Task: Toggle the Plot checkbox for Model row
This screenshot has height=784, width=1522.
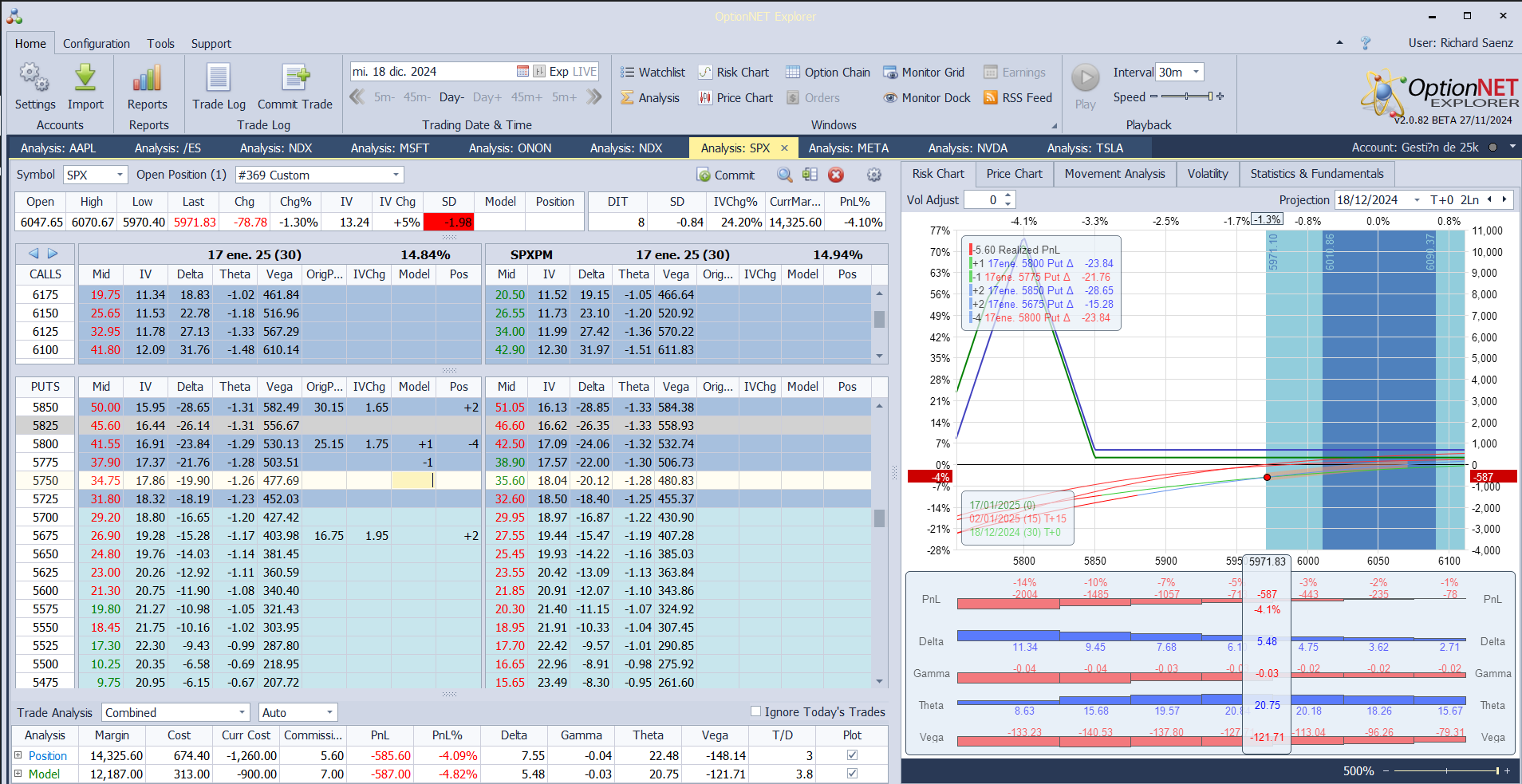Action: [x=852, y=774]
